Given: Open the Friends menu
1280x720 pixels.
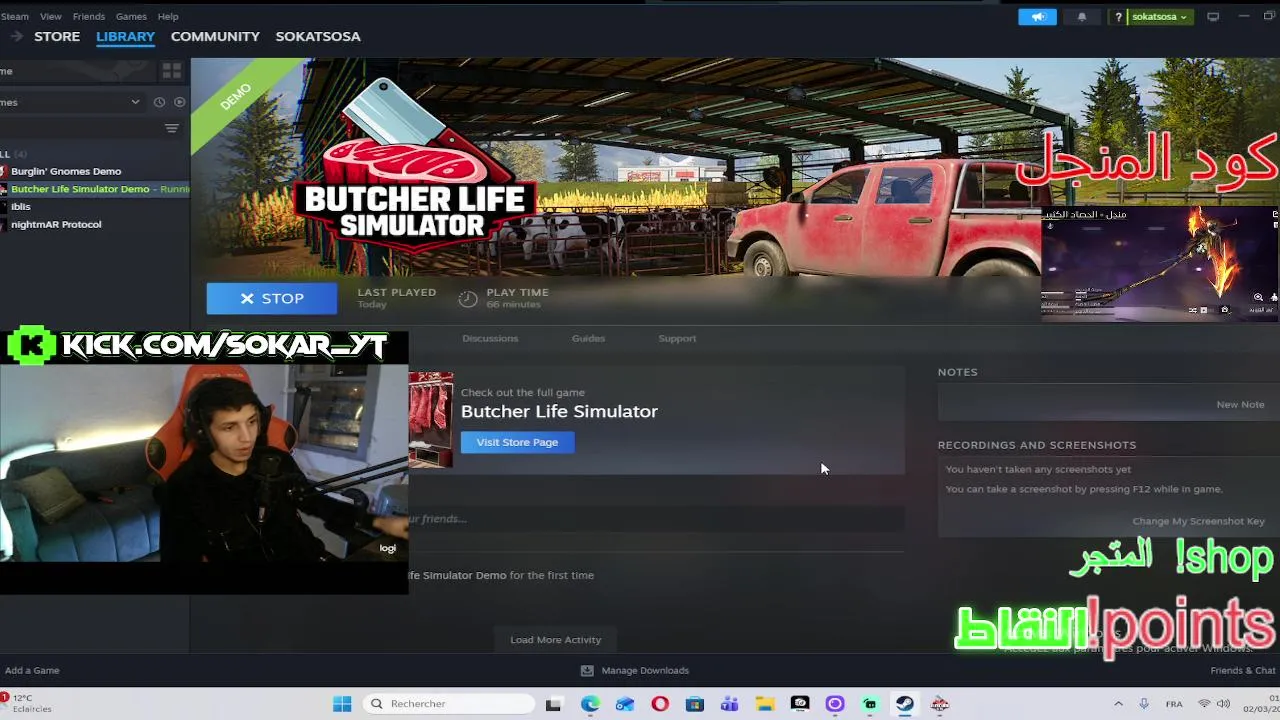Looking at the screenshot, I should pyautogui.click(x=88, y=16).
